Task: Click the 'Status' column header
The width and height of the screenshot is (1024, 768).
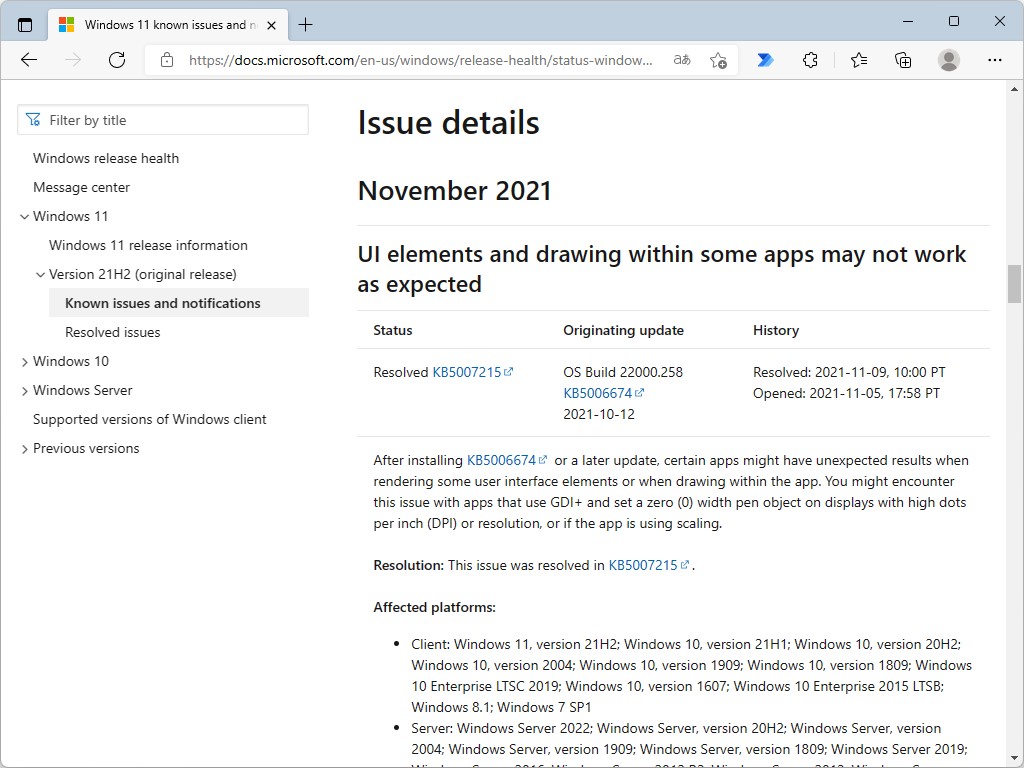Action: pyautogui.click(x=392, y=330)
